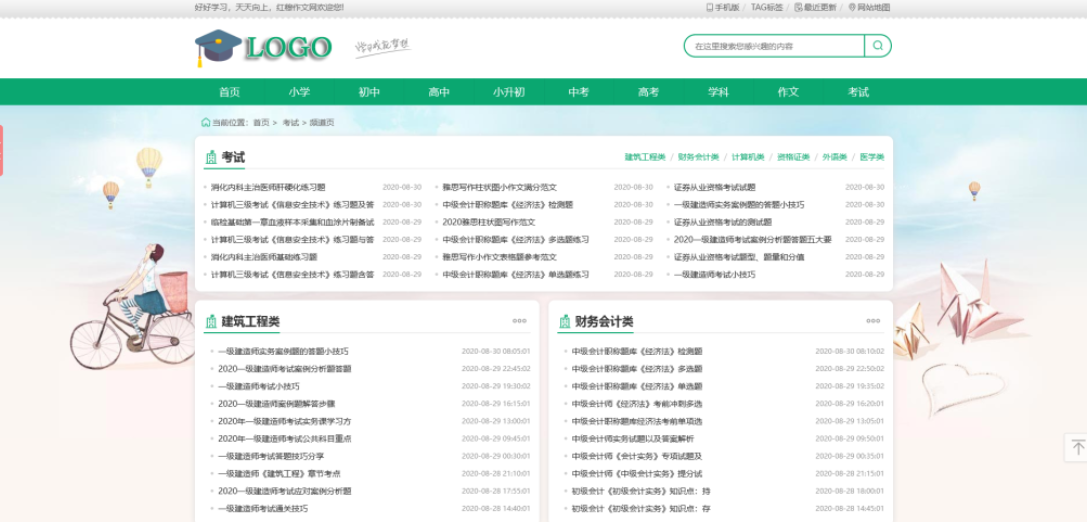1087x532 pixels.
Task: Expand more items in 财务会计类 panel
Action: [x=873, y=321]
